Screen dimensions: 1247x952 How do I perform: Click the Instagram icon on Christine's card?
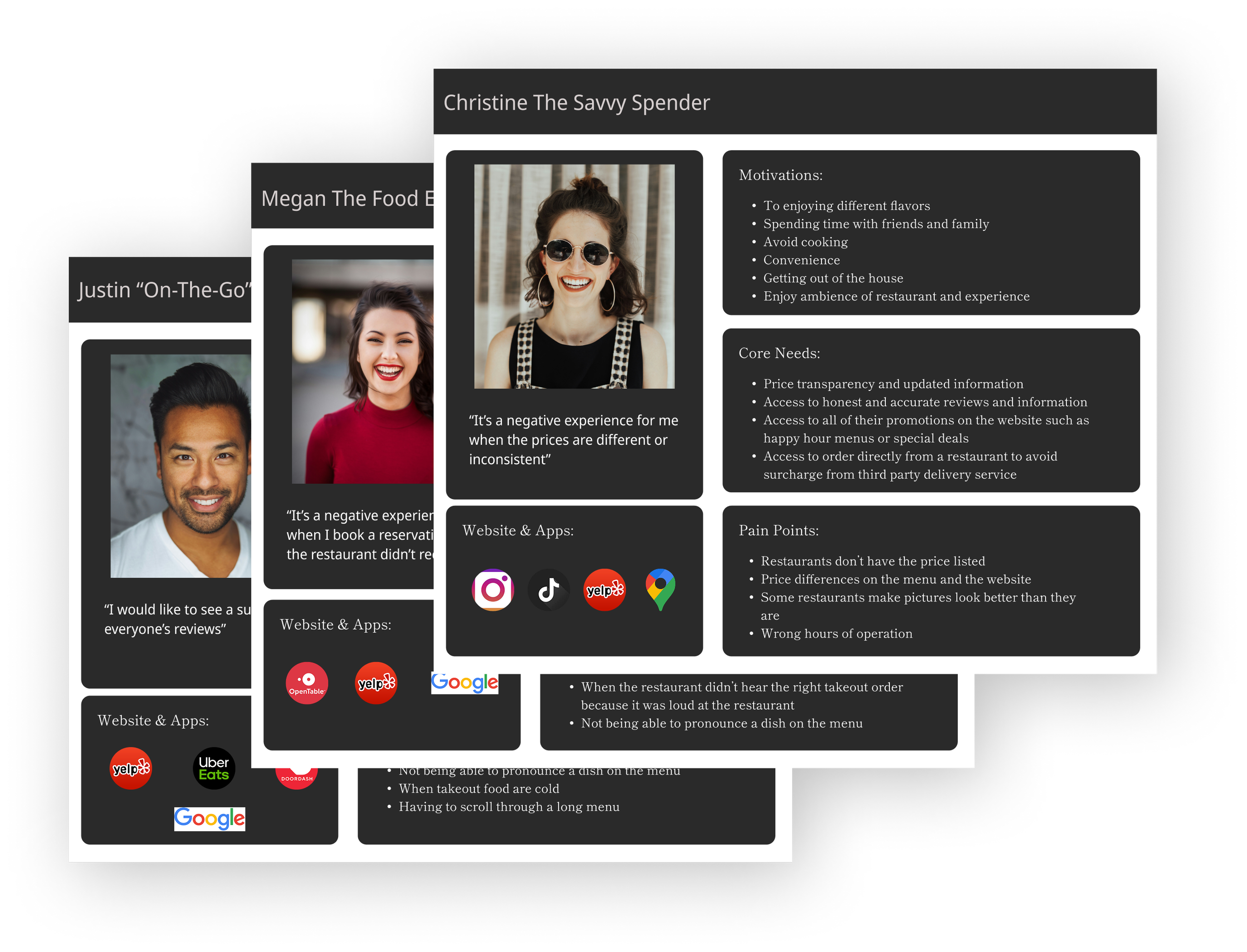click(493, 589)
